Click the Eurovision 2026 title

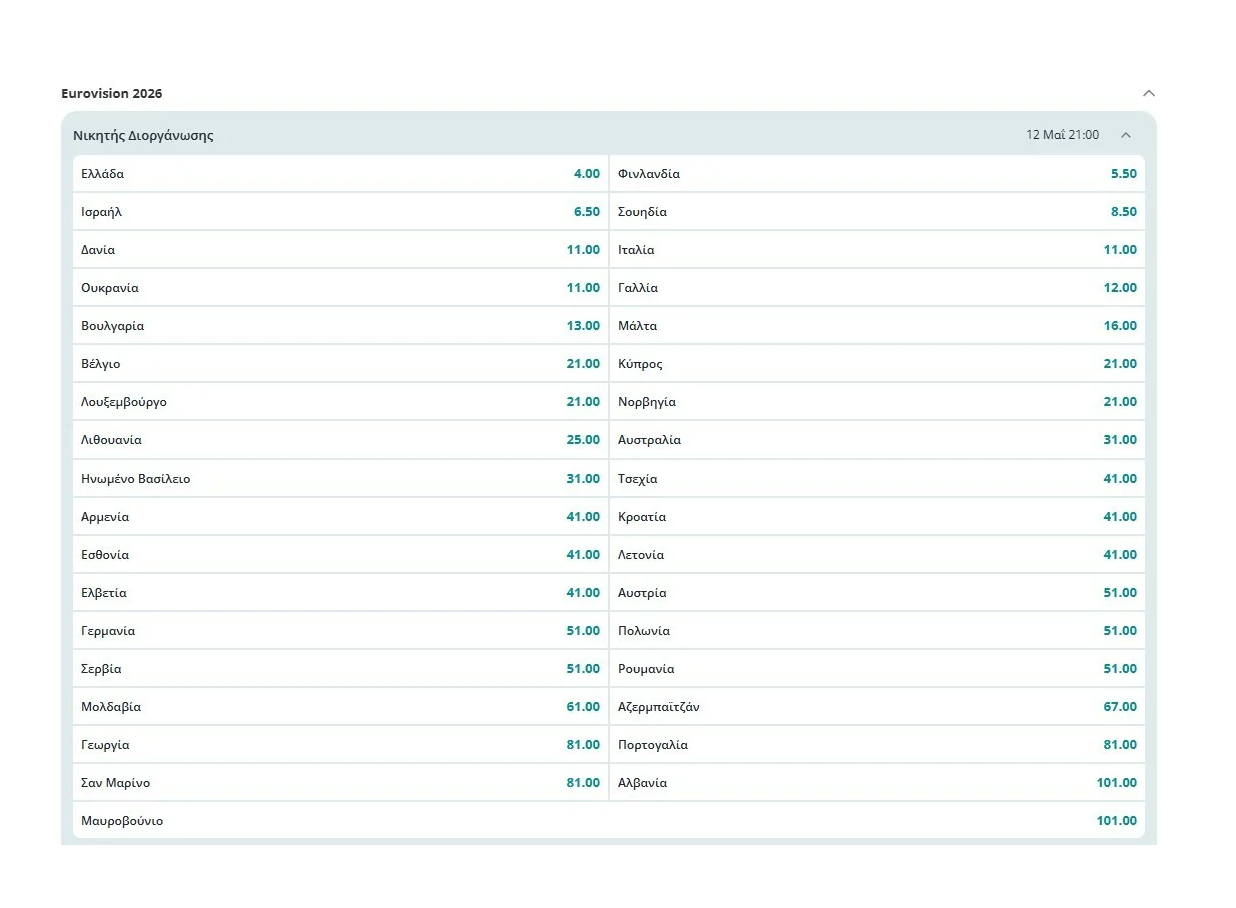point(112,93)
